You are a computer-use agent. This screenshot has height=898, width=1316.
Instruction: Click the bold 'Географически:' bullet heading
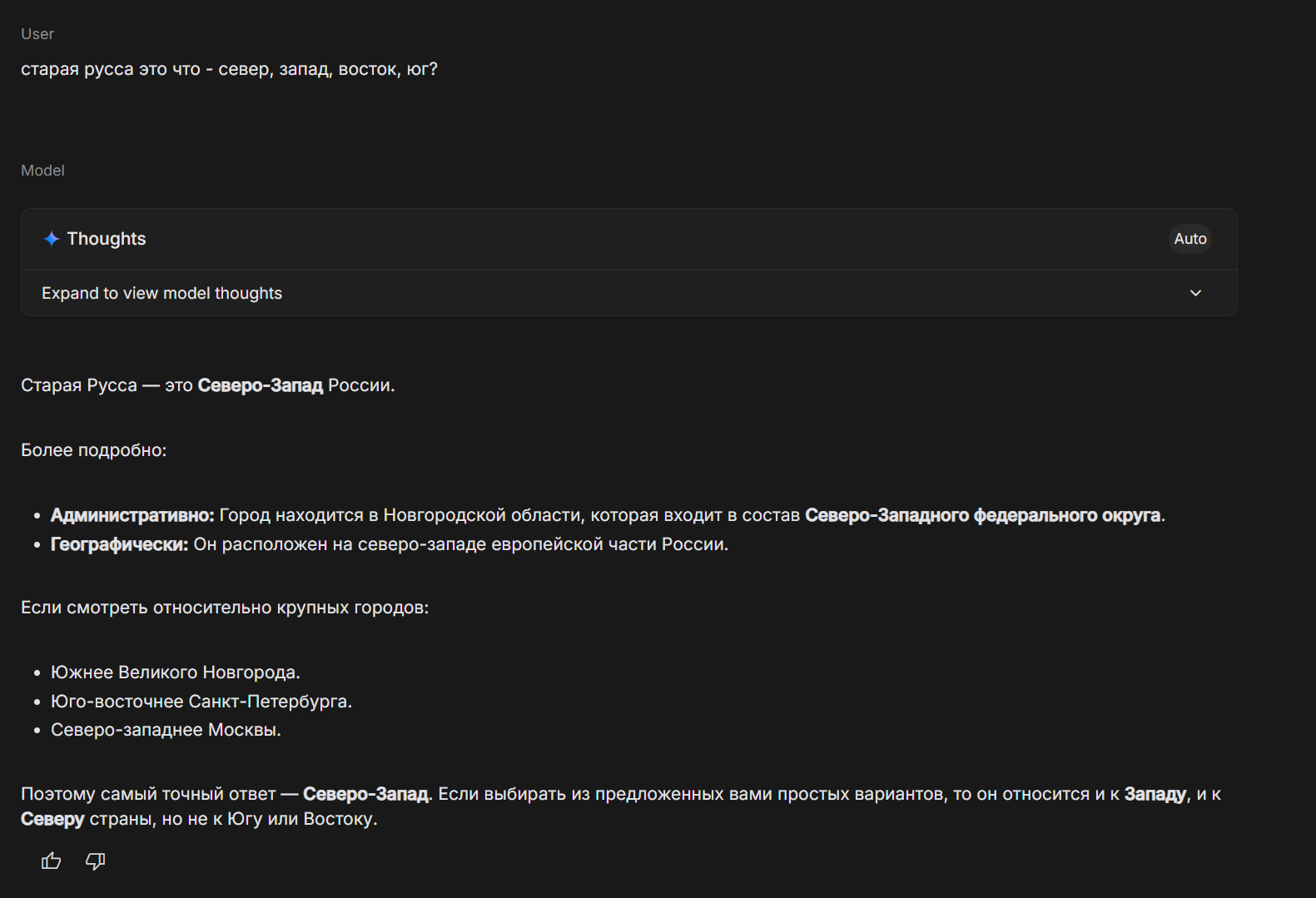[119, 544]
